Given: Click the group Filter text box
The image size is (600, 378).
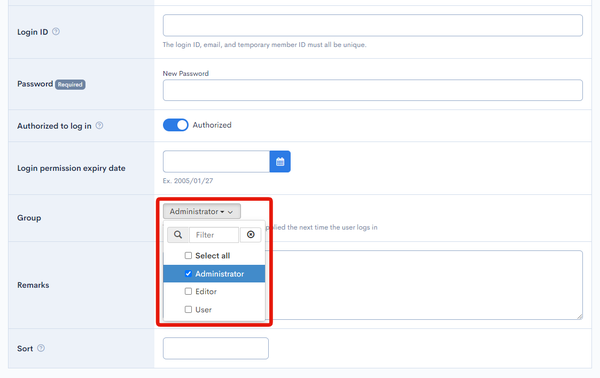Looking at the screenshot, I should (214, 235).
